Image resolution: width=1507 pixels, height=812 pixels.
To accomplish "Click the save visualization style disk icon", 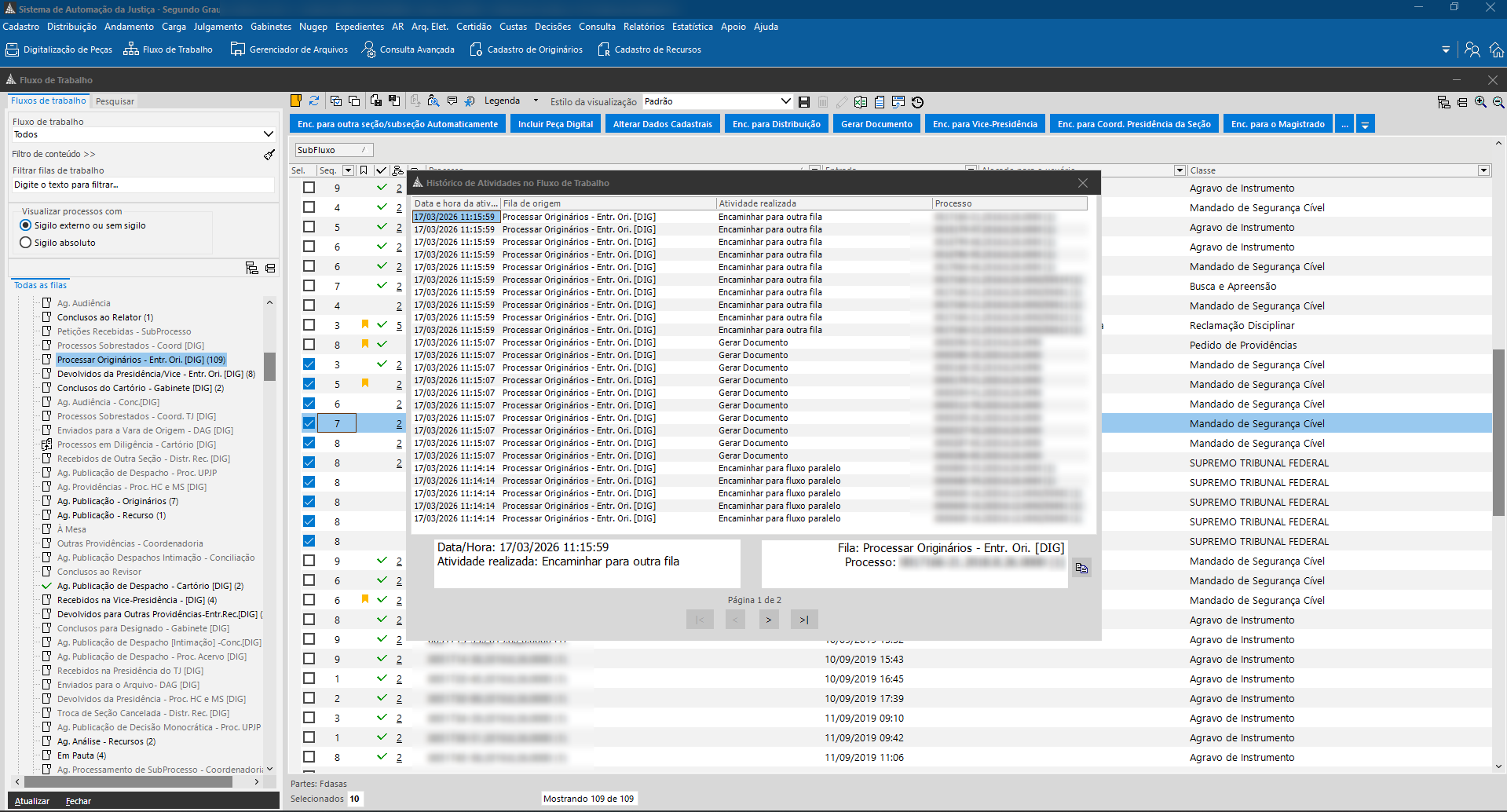I will click(x=804, y=102).
